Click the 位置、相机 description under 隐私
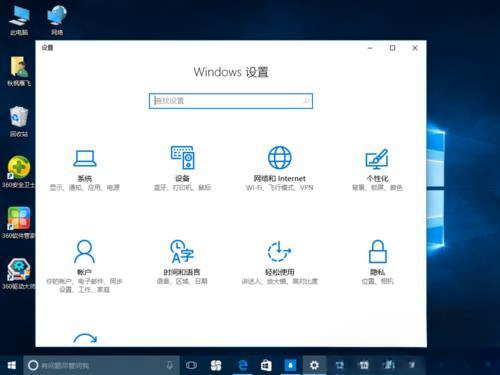Screen dimensions: 500x375 pyautogui.click(x=377, y=281)
